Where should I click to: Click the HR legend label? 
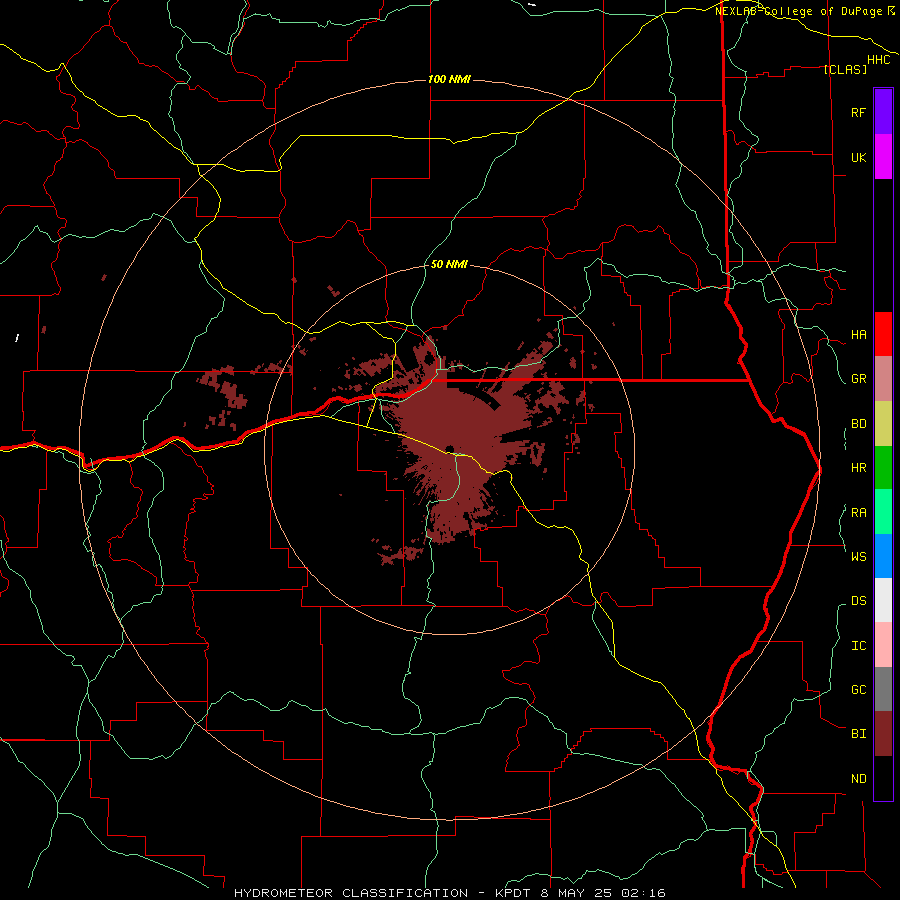[x=858, y=468]
